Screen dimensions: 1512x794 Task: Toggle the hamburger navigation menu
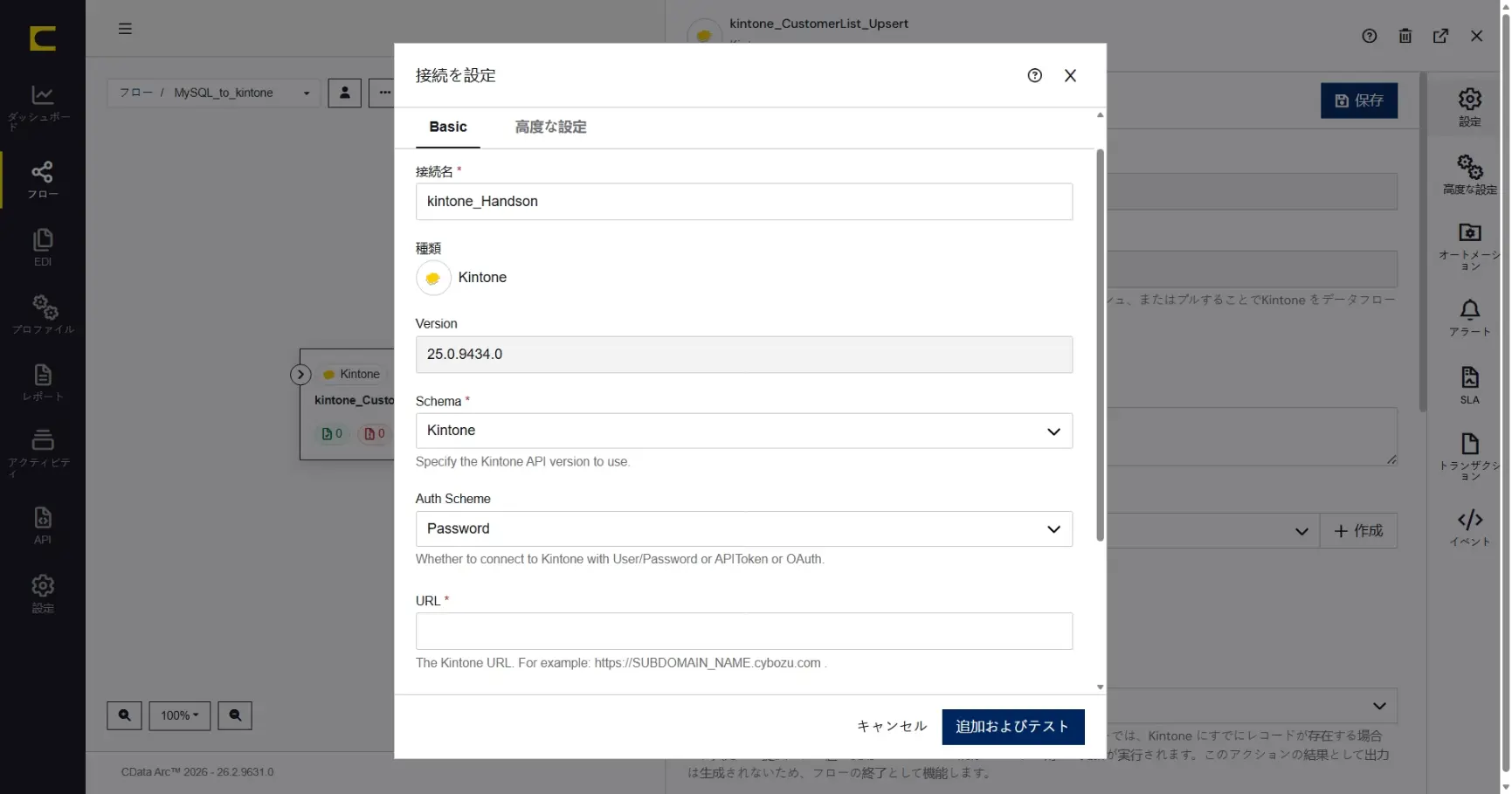tap(125, 29)
